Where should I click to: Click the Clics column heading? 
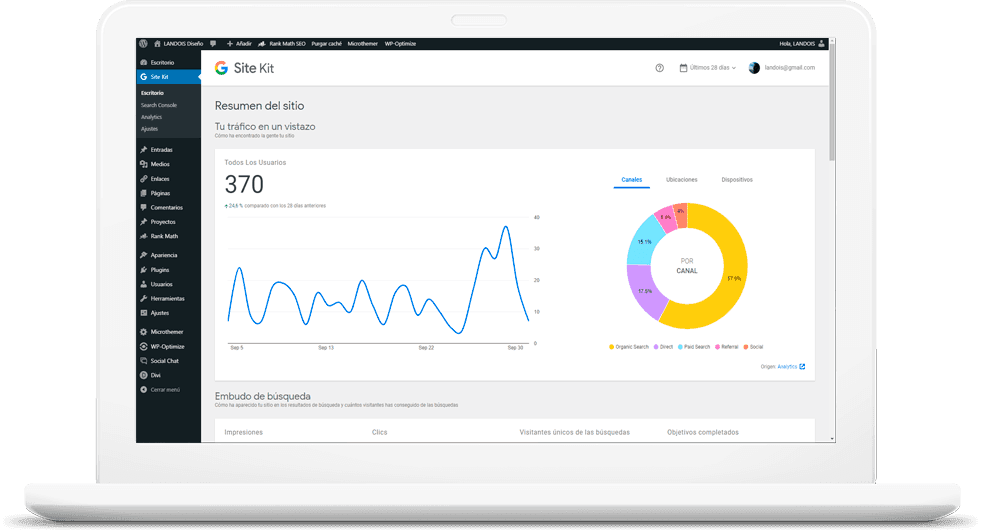[379, 432]
